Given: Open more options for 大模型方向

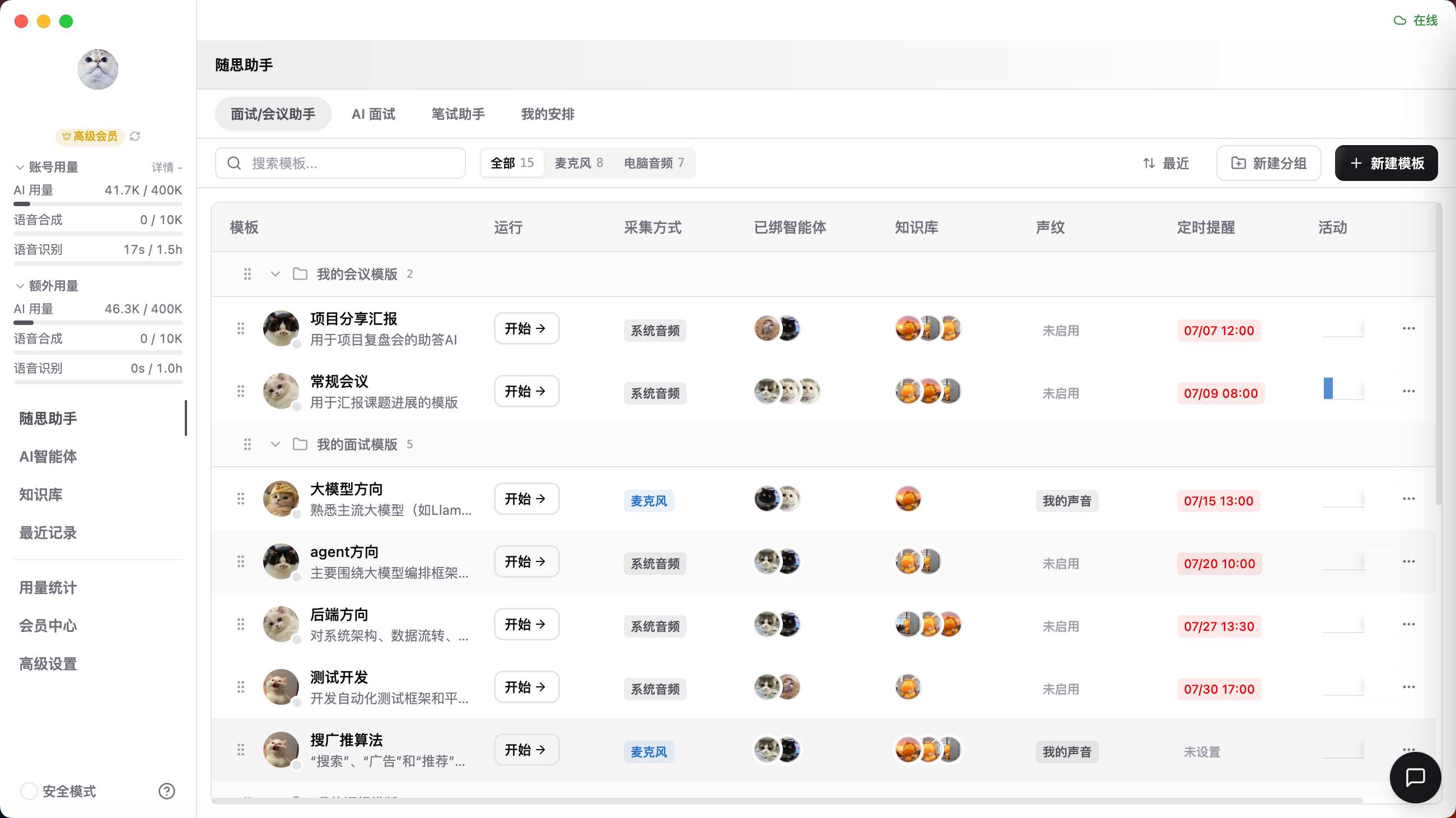Looking at the screenshot, I should (x=1408, y=499).
